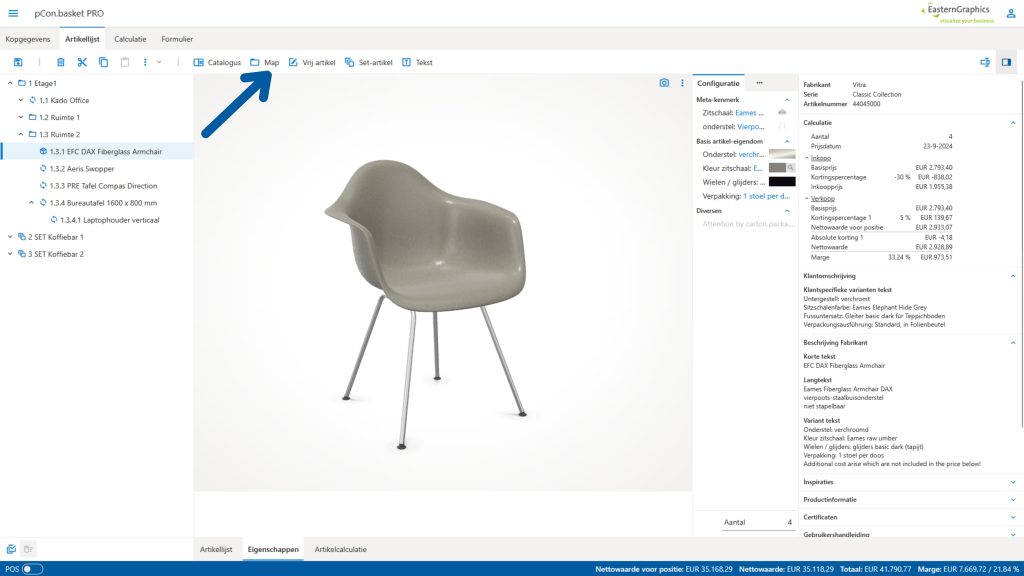Toggle the POS switch
This screenshot has height=576, width=1024.
coord(32,569)
